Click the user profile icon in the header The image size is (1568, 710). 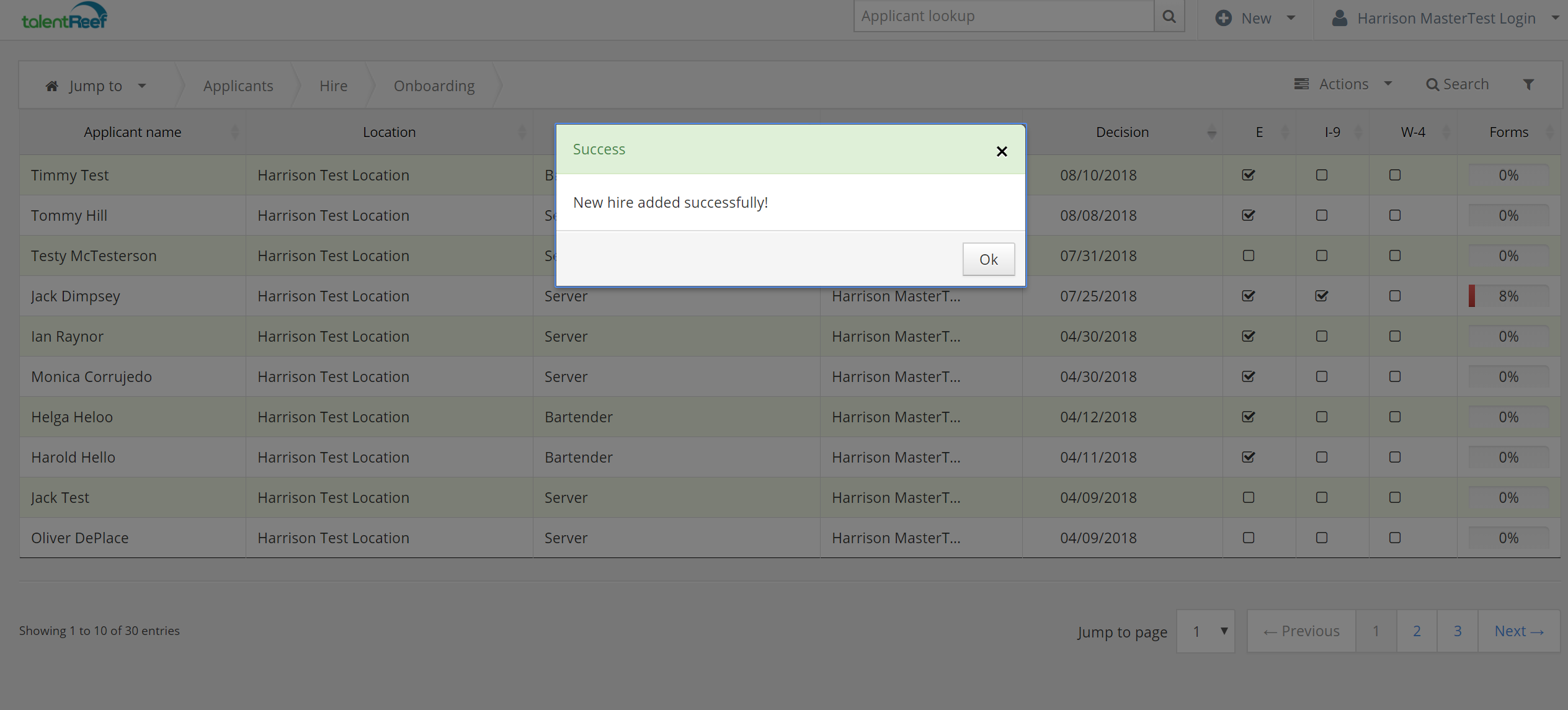[1340, 18]
